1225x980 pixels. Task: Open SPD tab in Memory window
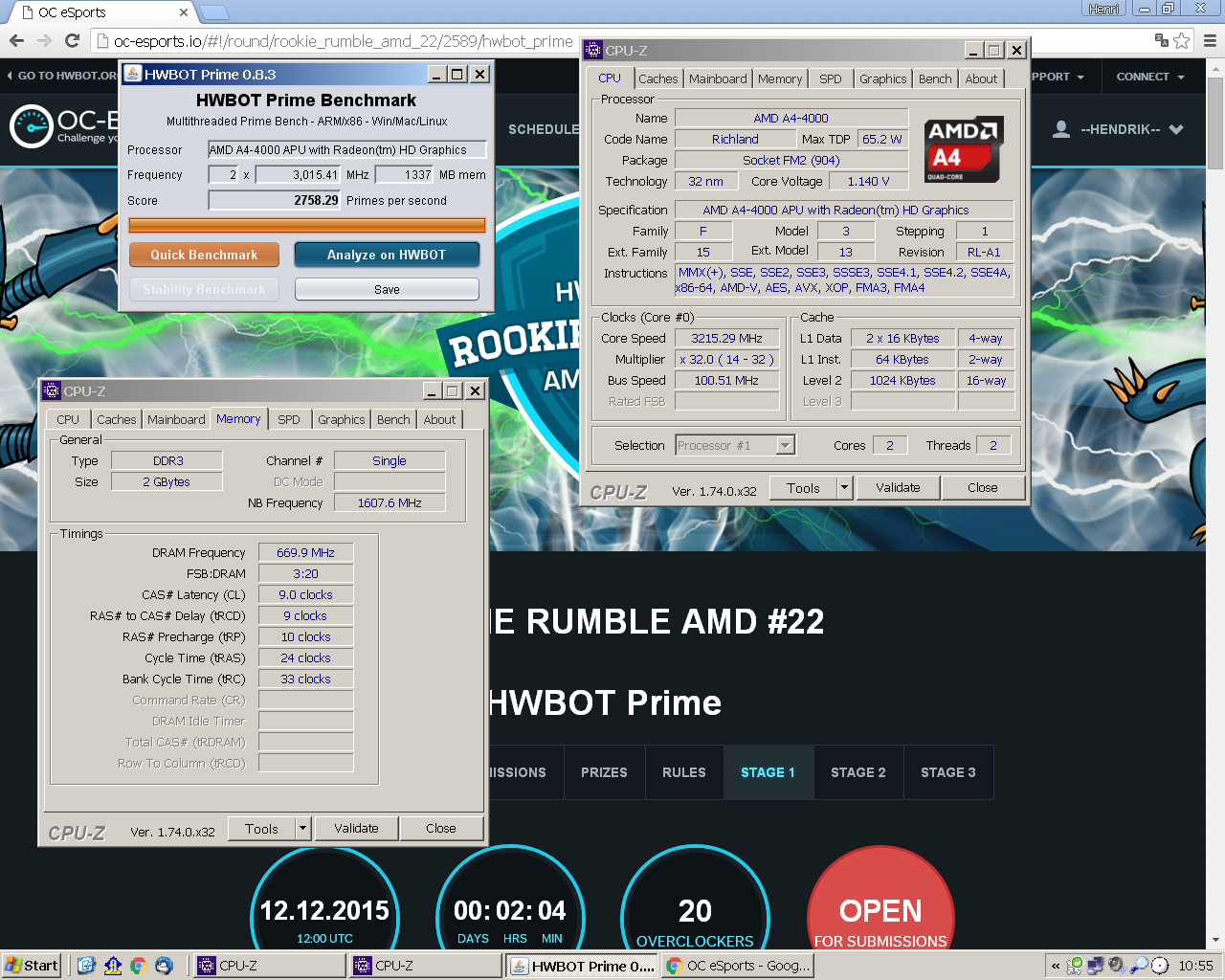289,419
